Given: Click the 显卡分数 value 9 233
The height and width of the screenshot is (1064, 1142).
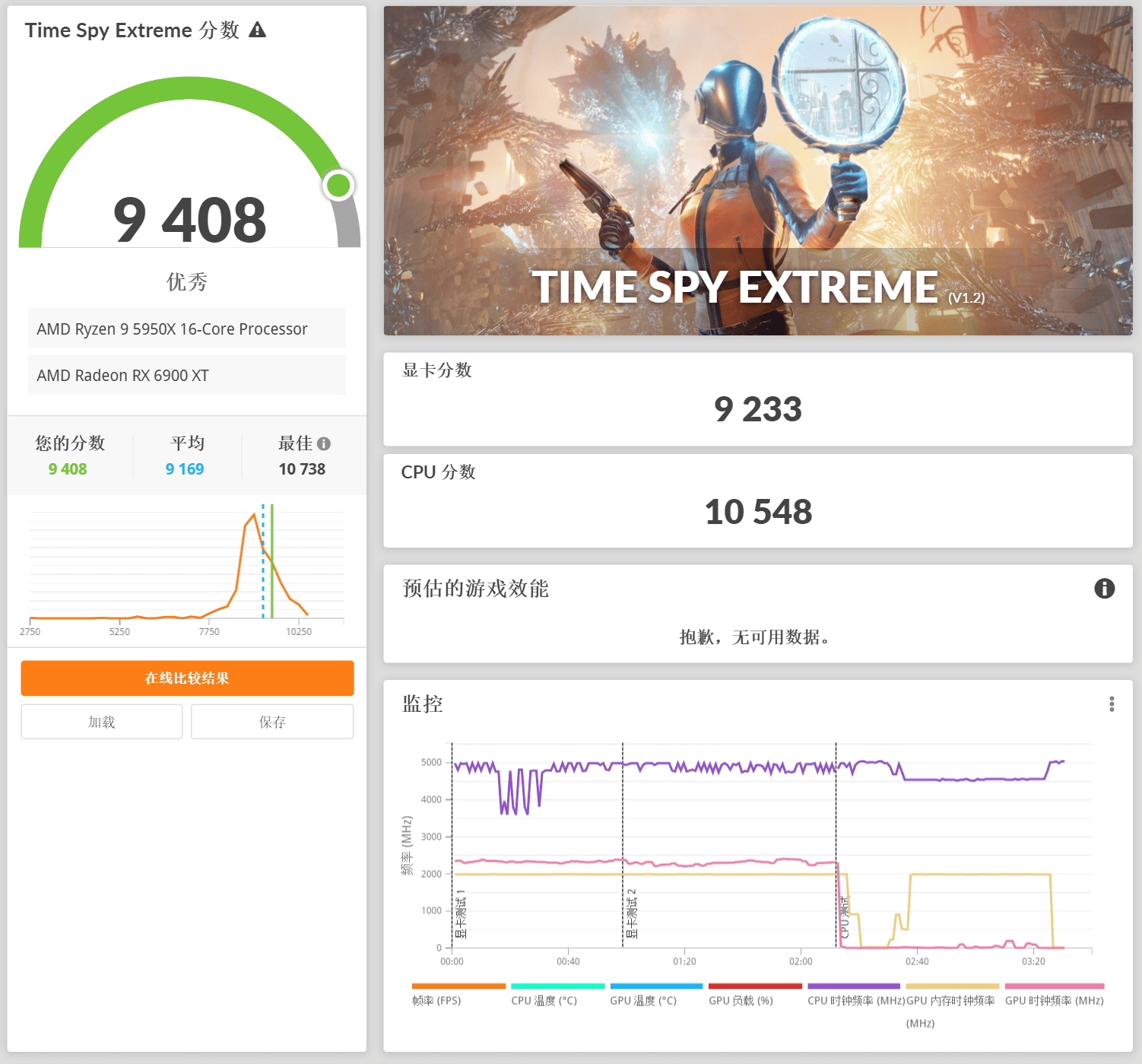Looking at the screenshot, I should point(757,409).
